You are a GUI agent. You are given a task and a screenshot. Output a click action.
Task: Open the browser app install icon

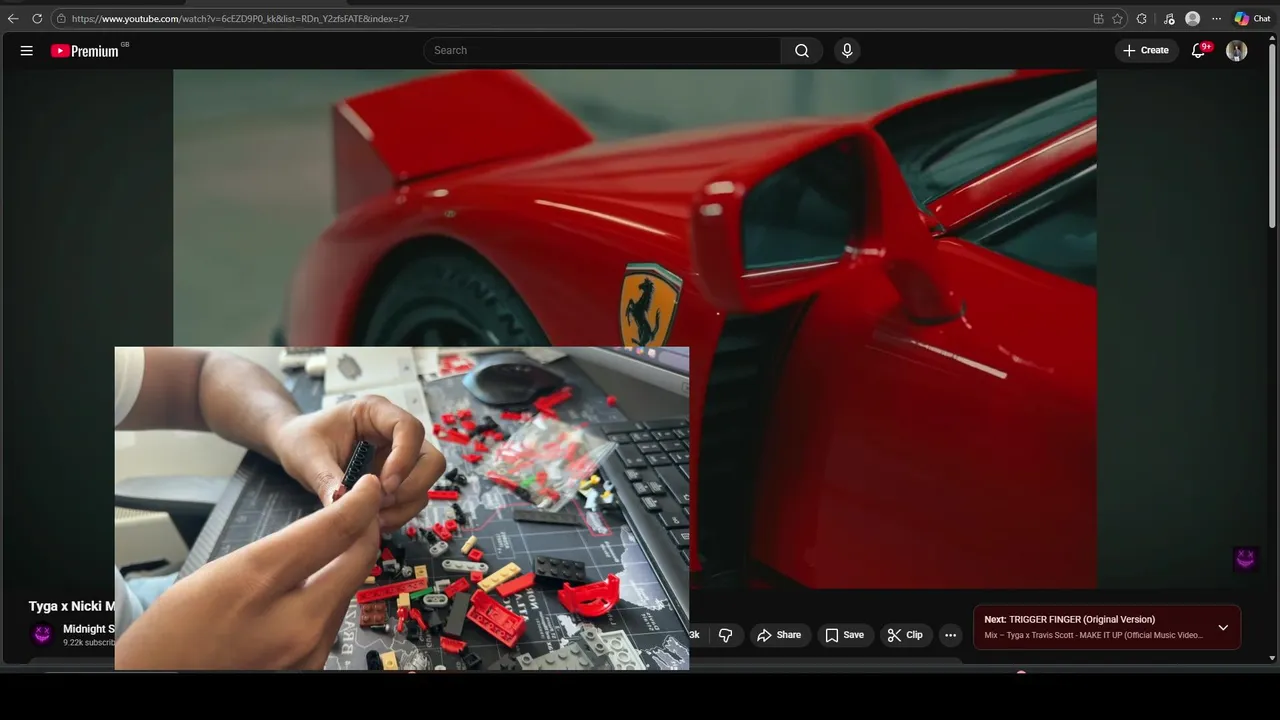coord(1098,19)
